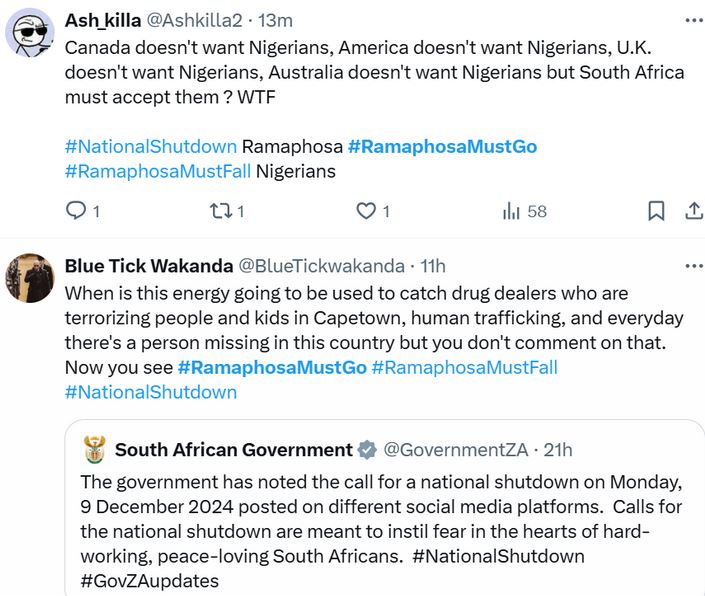Open bold #RamaphosaMustGo hashtag in Ash_killa's tweet
705x596 pixels.
[442, 146]
